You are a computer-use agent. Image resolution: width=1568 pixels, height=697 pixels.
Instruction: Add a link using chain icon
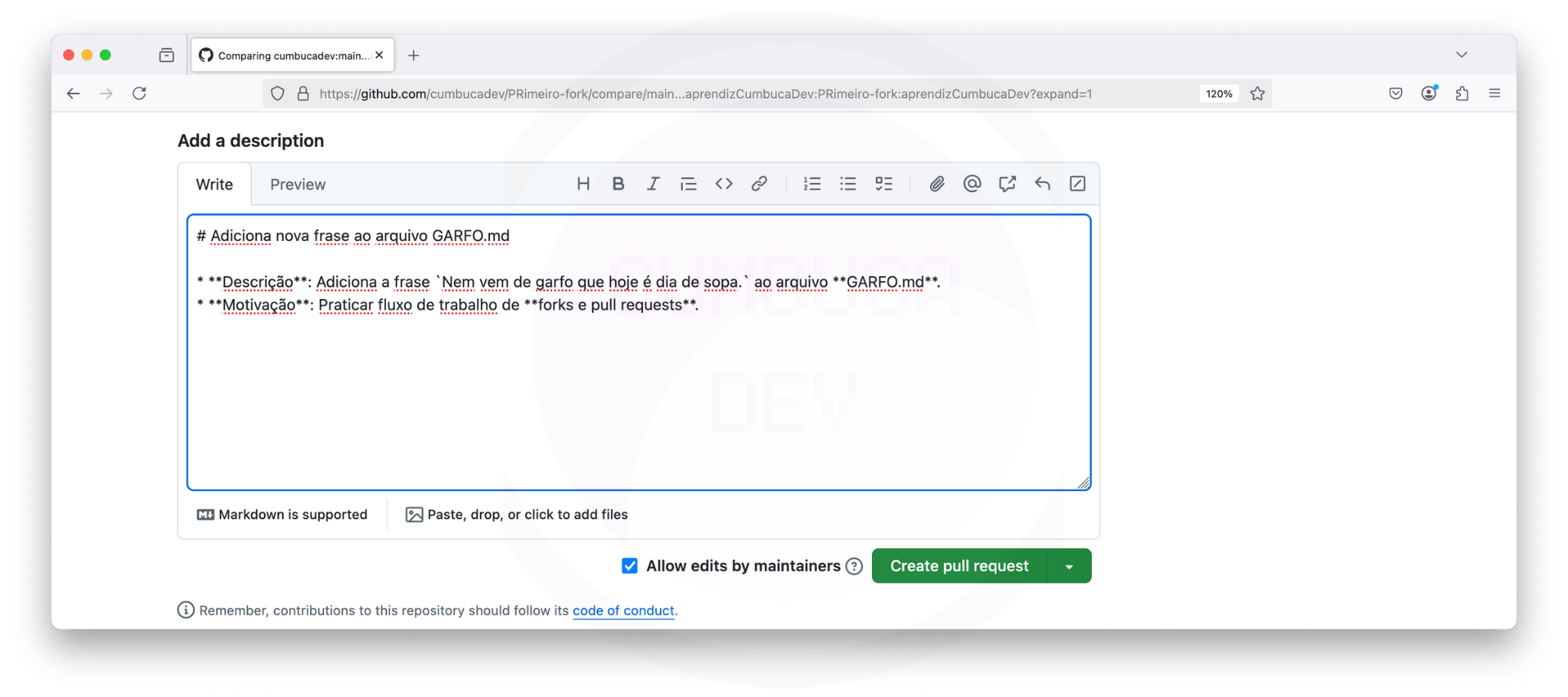[759, 184]
